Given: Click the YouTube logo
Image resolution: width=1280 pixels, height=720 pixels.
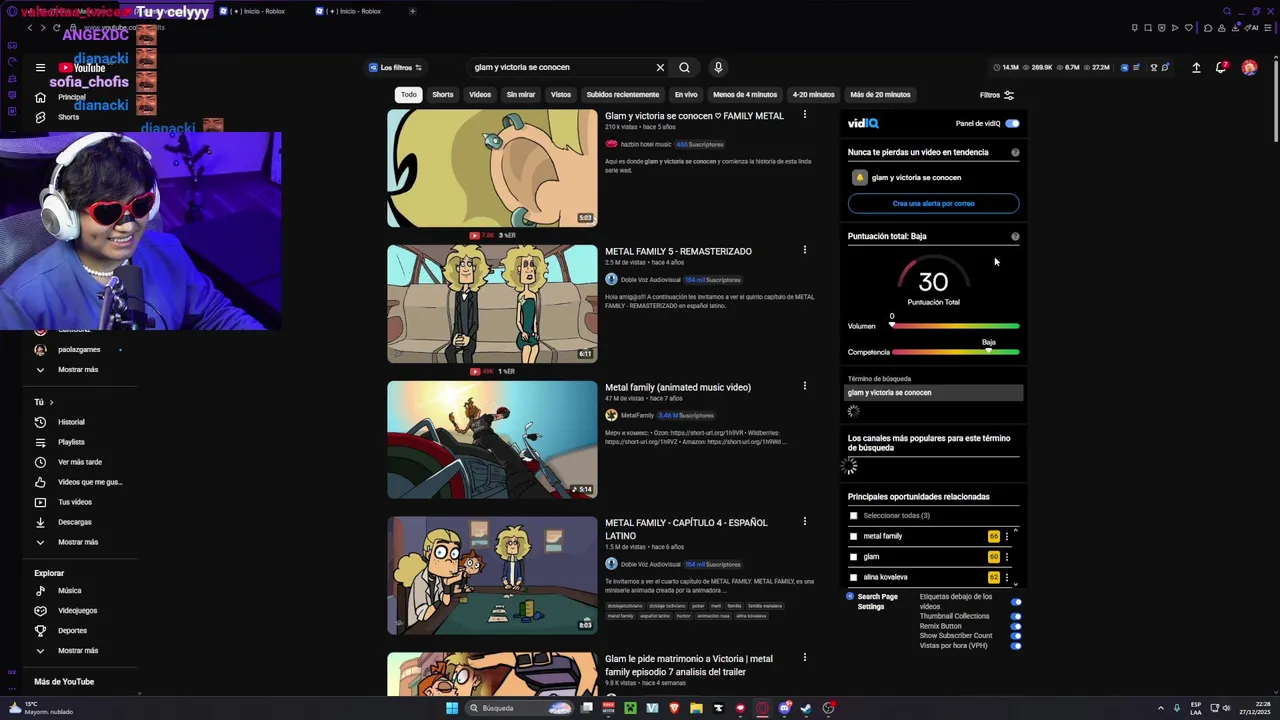Looking at the screenshot, I should 82,68.
